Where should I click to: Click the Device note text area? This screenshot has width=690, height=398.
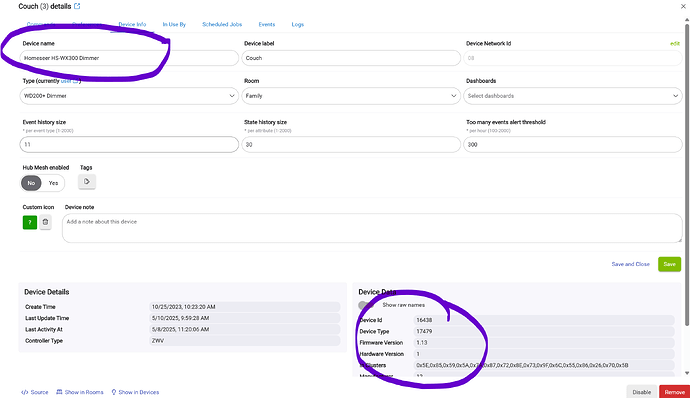372,228
